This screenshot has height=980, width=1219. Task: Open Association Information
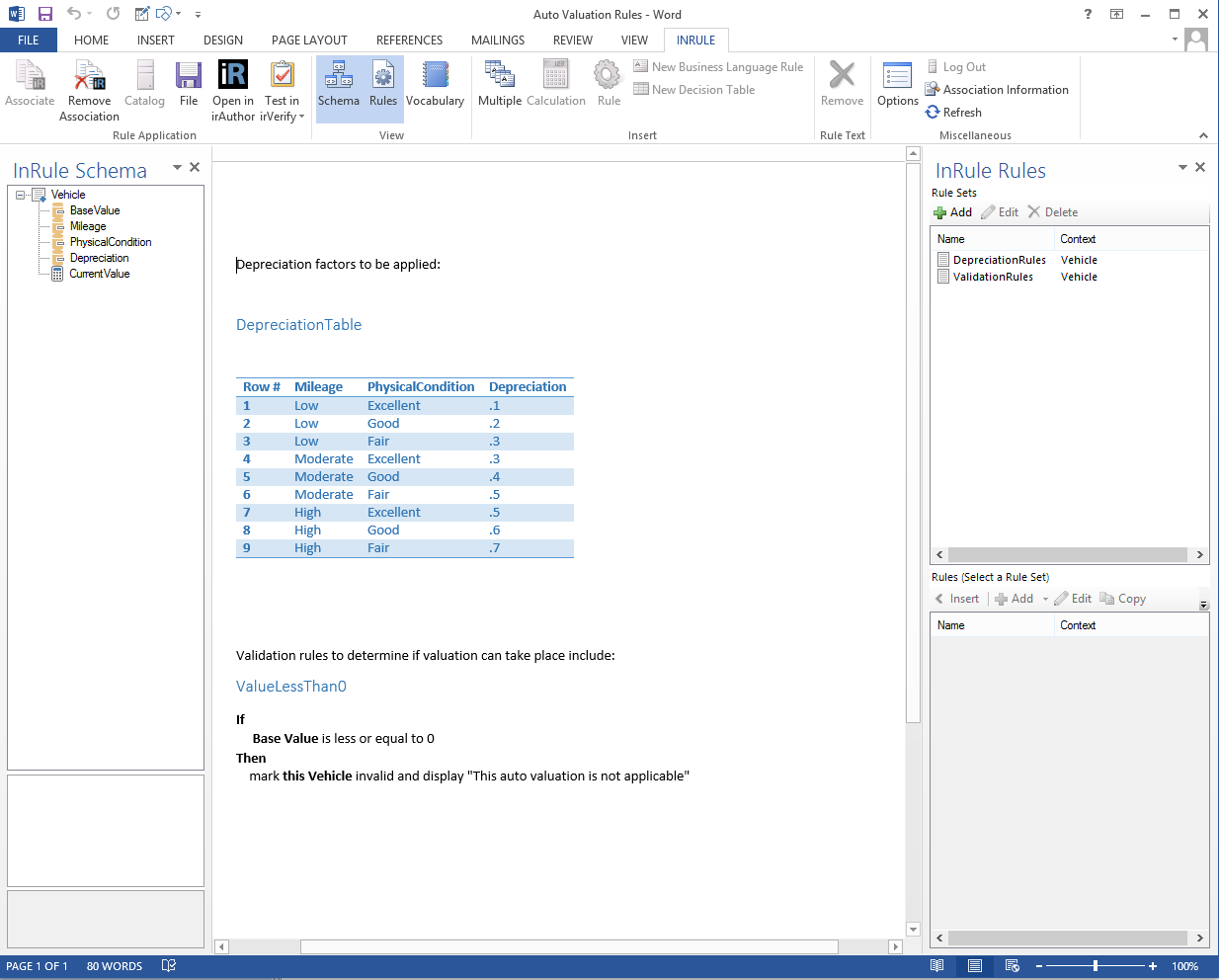(x=998, y=90)
